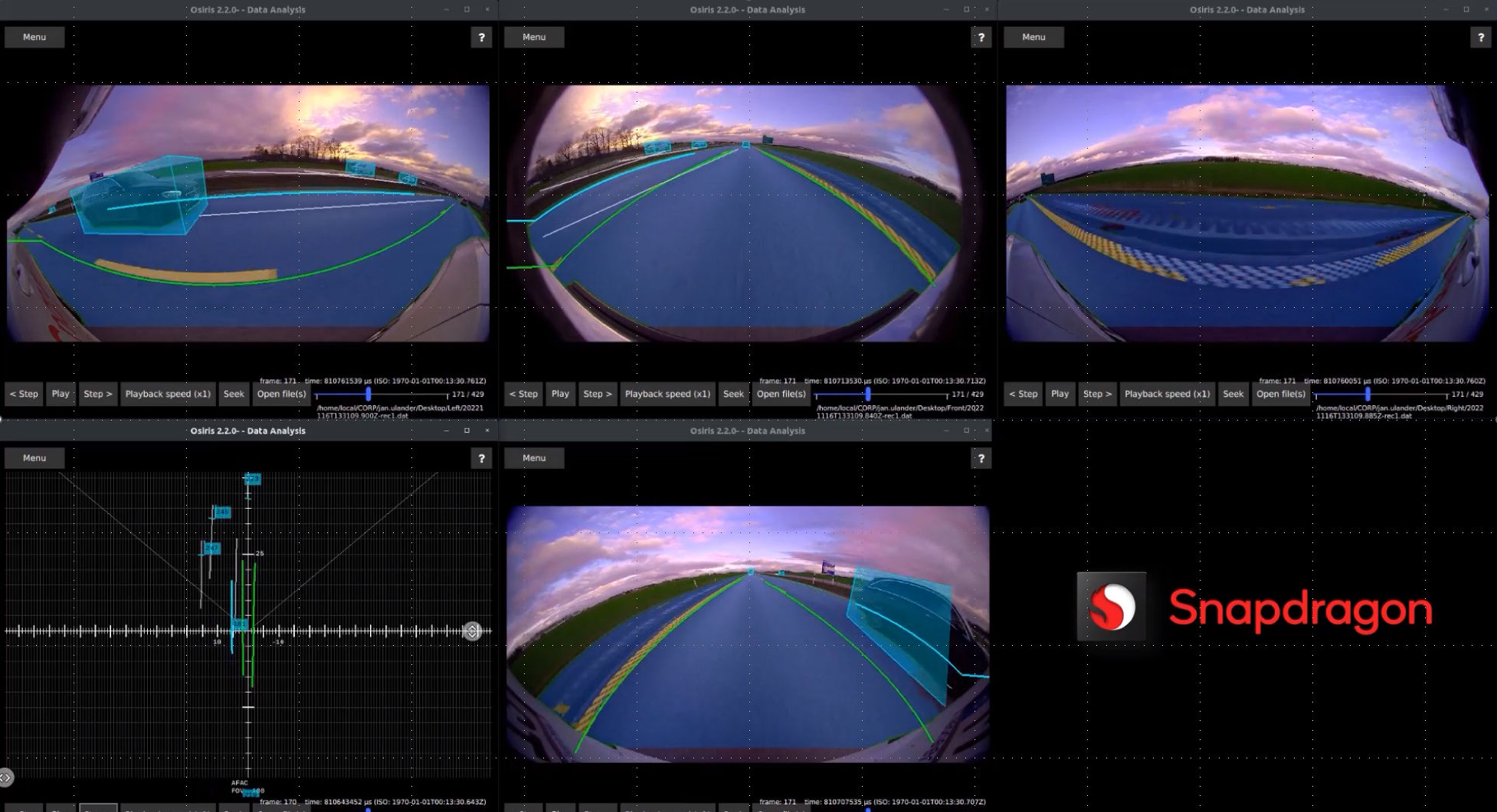The height and width of the screenshot is (812, 1497).
Task: Open help in the Right camera window
Action: coord(1480,37)
